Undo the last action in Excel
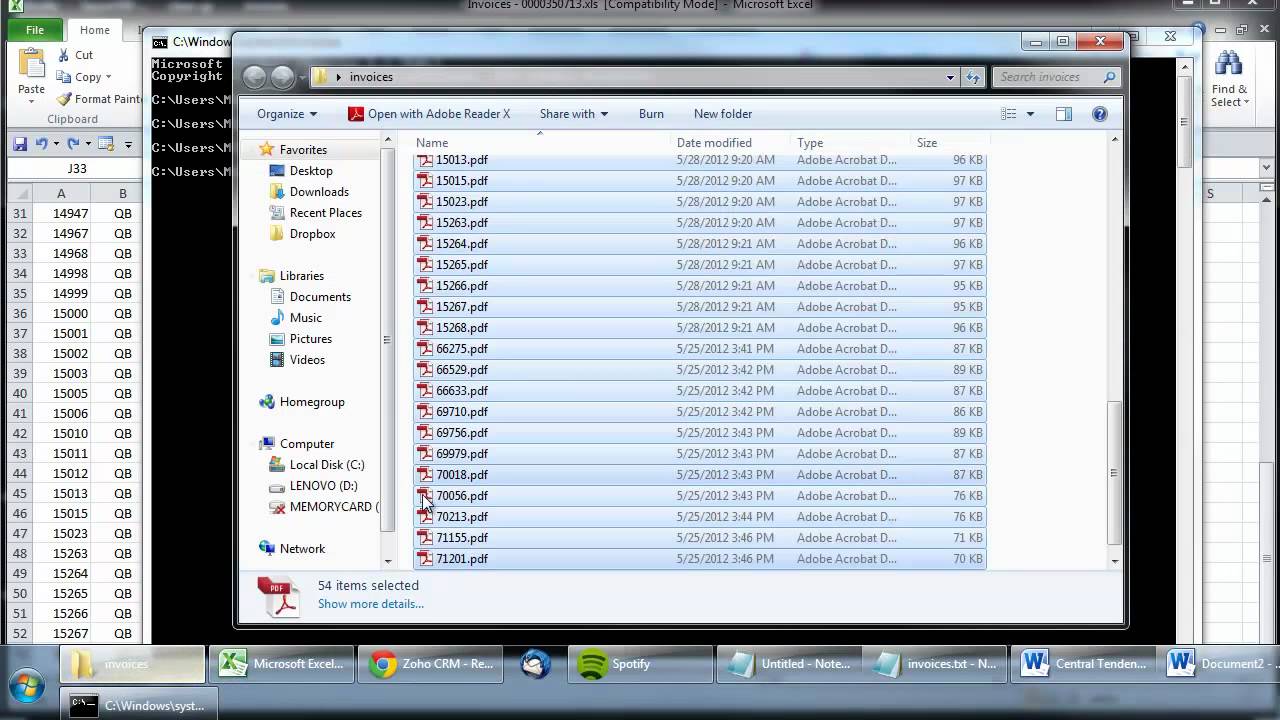Screen dimensions: 1280x720 tap(41, 144)
